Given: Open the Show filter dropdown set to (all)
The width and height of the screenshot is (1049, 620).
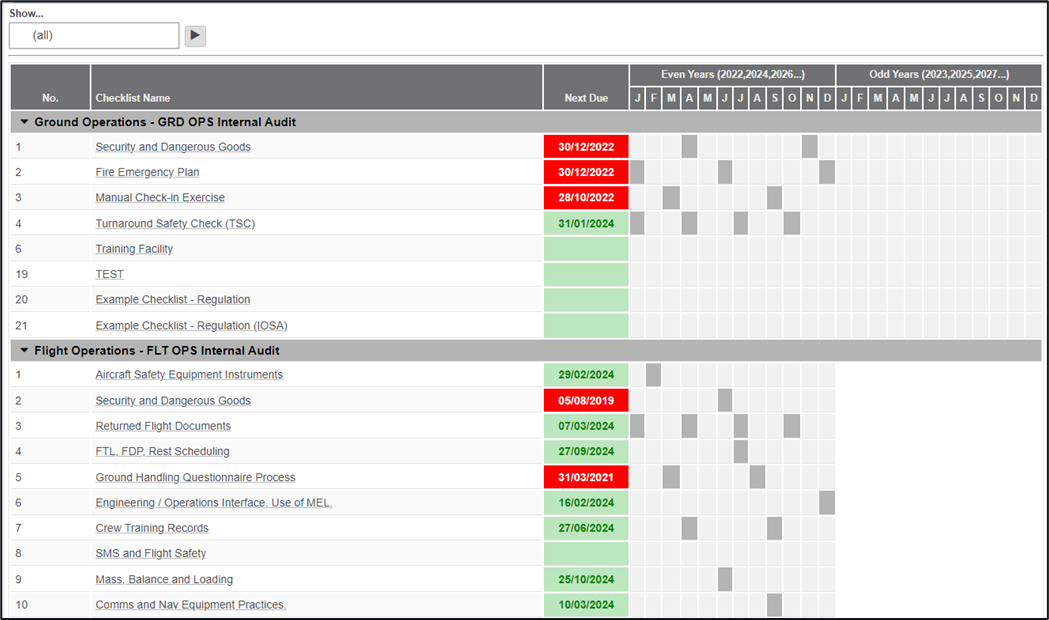Looking at the screenshot, I should pos(94,36).
